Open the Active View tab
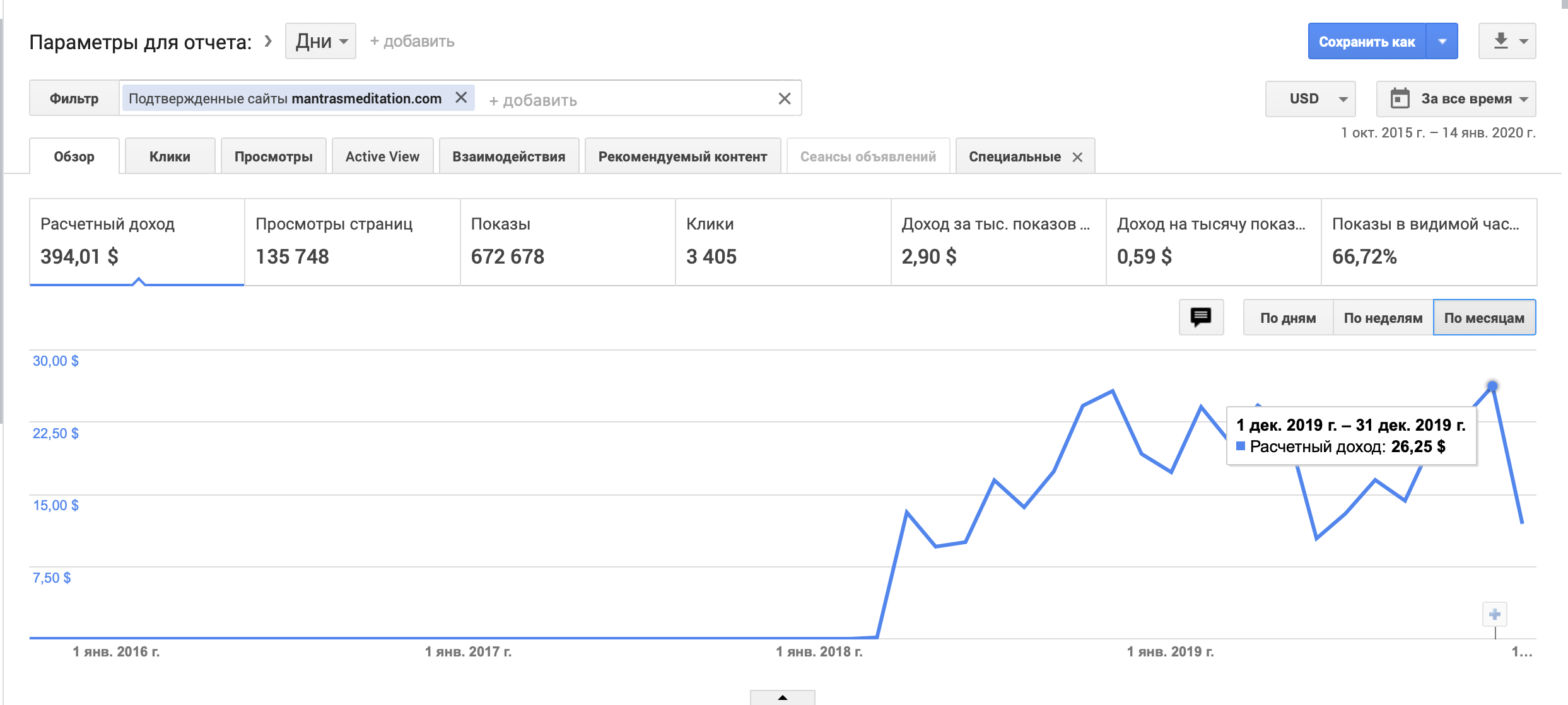The width and height of the screenshot is (1568, 705). [x=382, y=157]
